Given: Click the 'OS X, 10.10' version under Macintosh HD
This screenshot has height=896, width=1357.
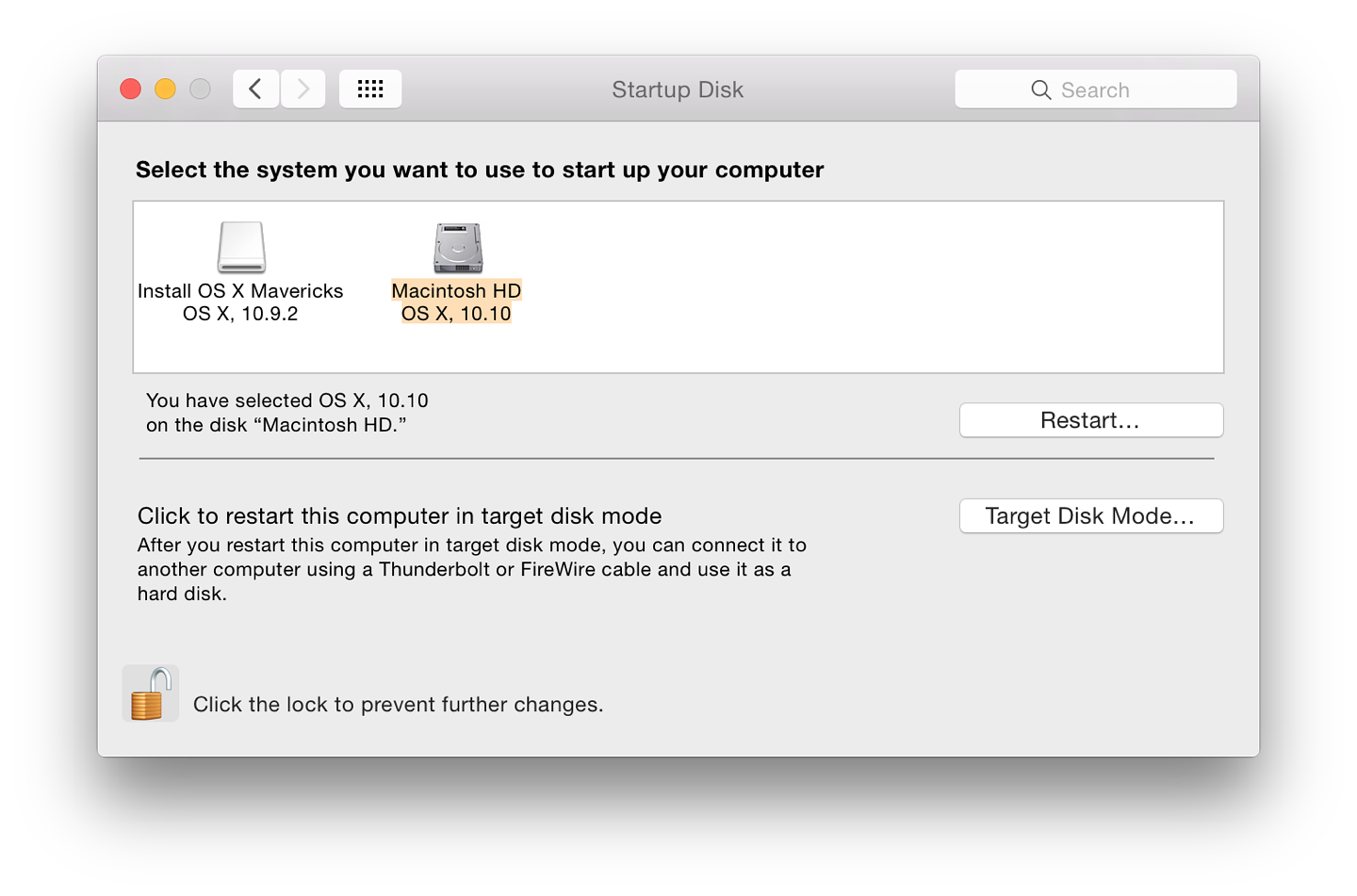Looking at the screenshot, I should coord(456,314).
